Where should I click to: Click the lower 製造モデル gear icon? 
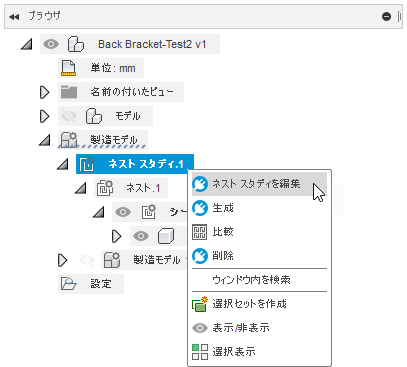coord(112,260)
